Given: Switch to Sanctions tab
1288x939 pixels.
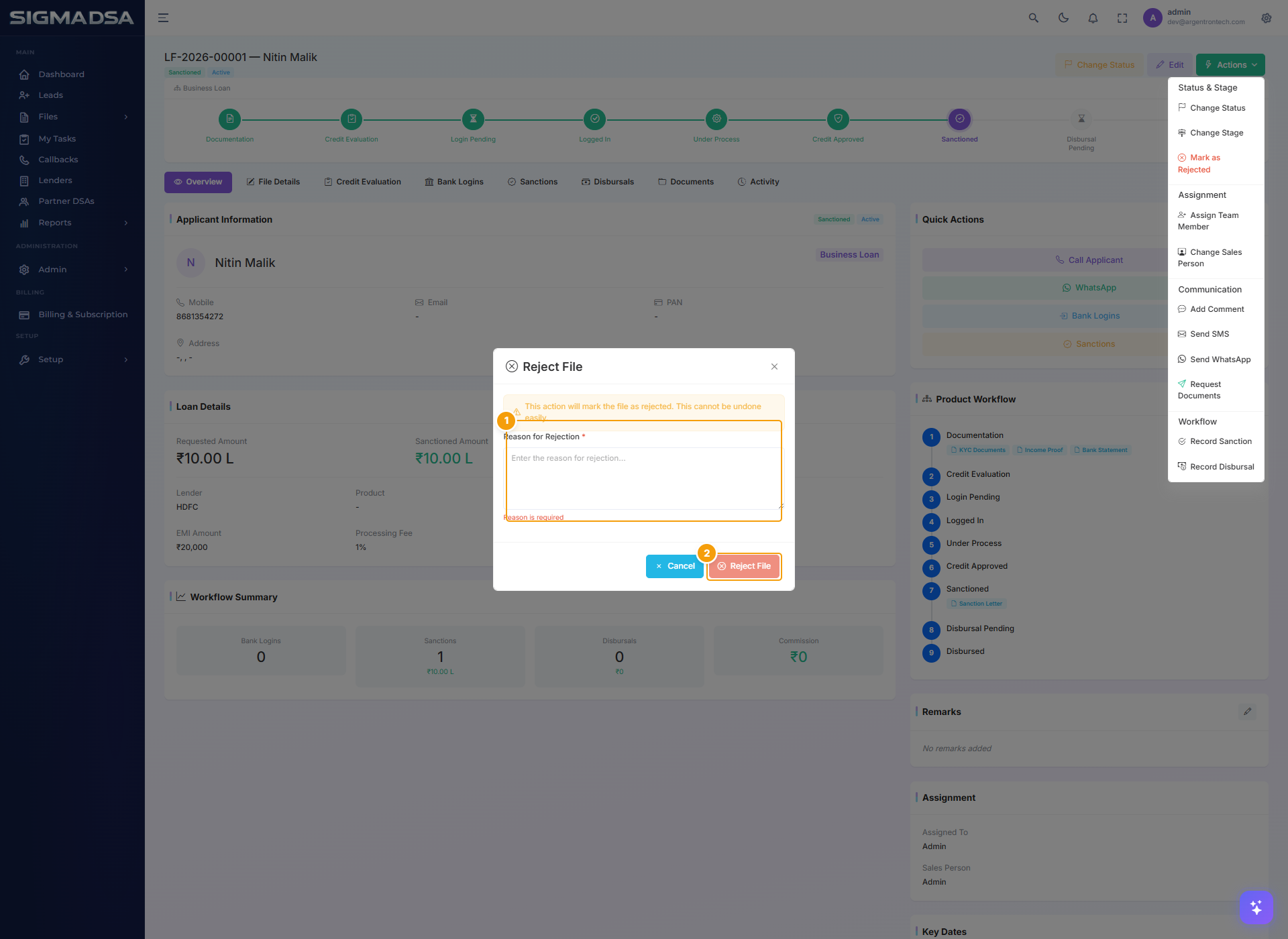Looking at the screenshot, I should (x=533, y=182).
